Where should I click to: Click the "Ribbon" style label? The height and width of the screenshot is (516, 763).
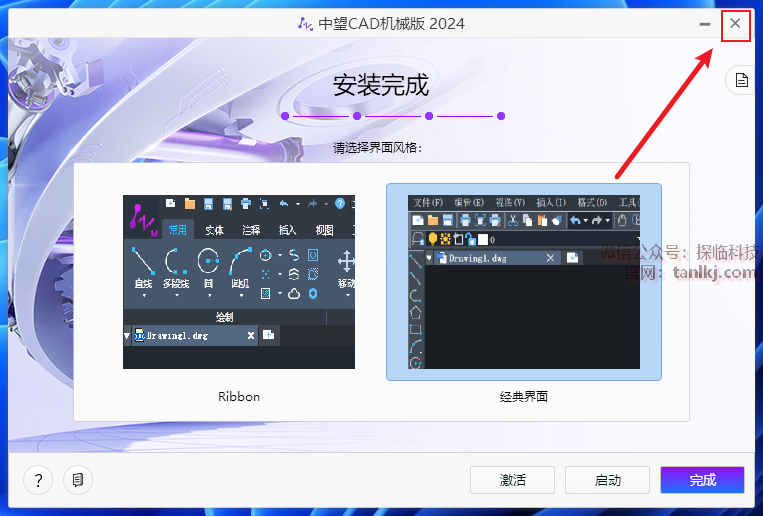pos(239,397)
